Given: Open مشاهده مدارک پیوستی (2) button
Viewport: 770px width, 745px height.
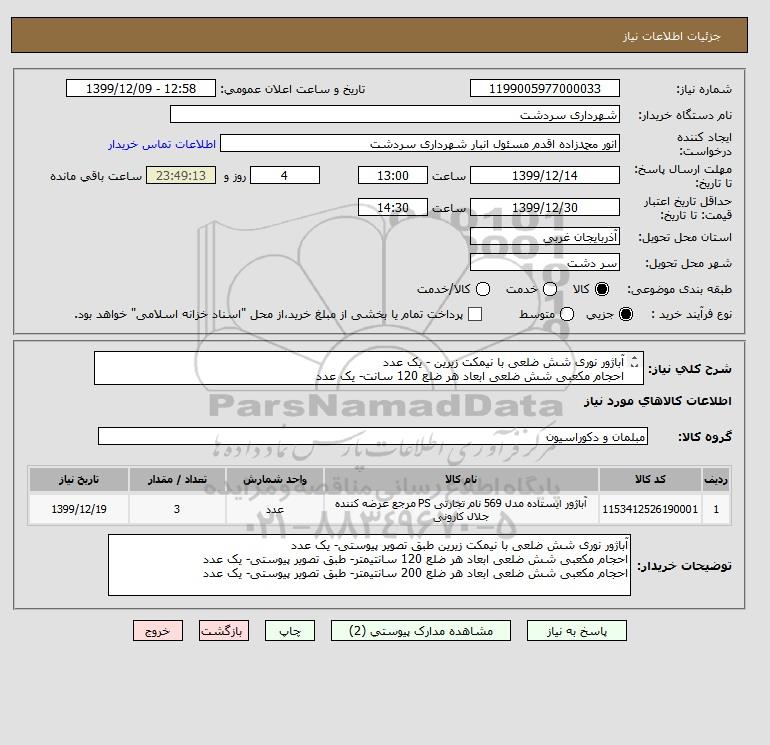Looking at the screenshot, I should [x=421, y=631].
